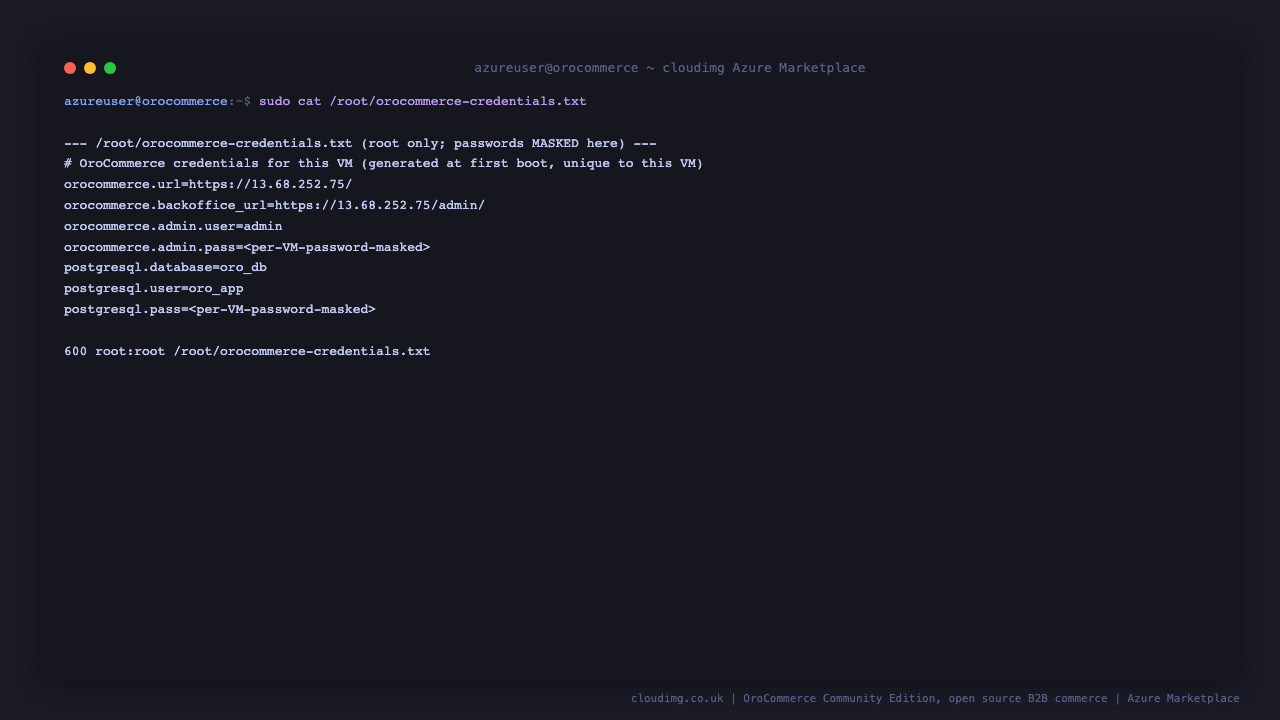This screenshot has width=1280, height=720.
Task: Click the green maximize window dot
Action: coord(110,68)
